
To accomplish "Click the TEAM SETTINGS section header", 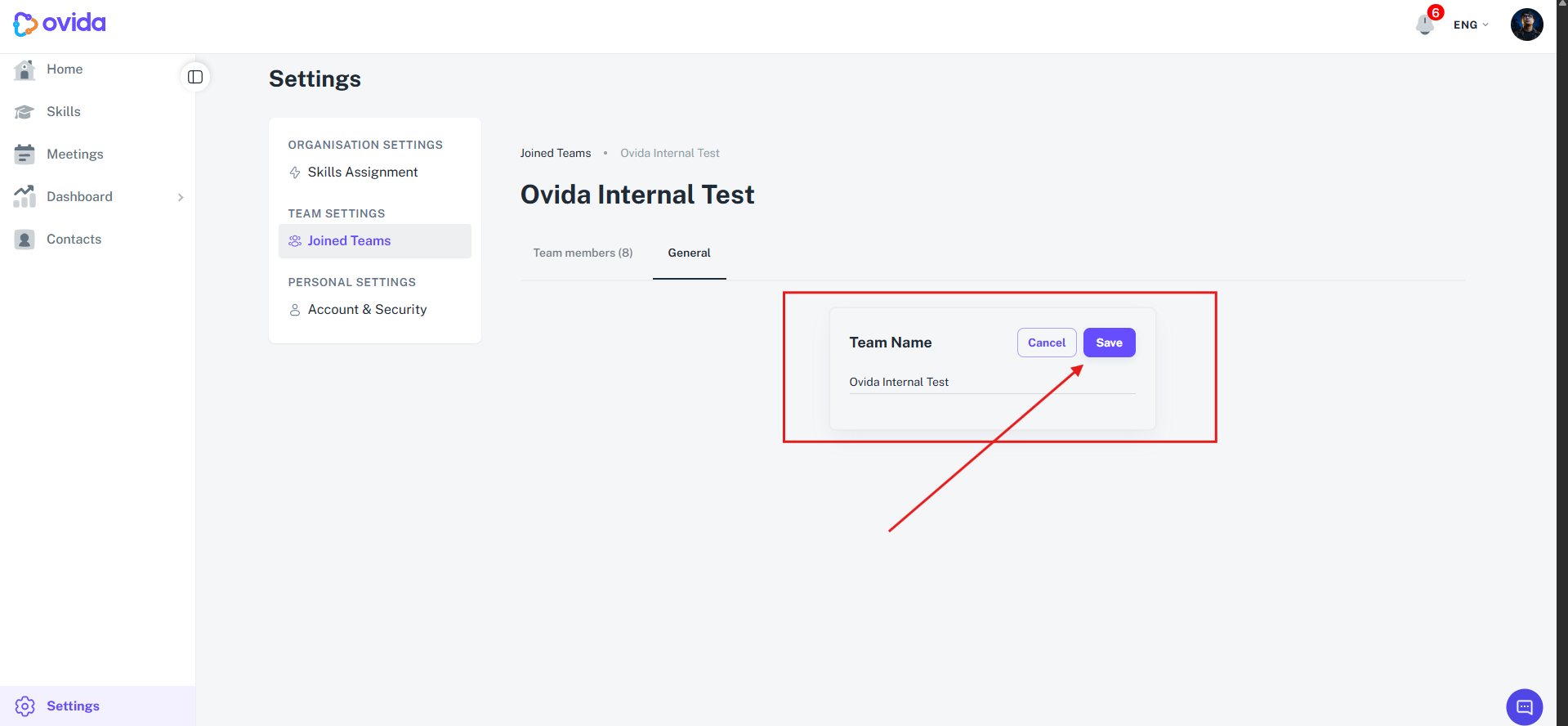I will pos(337,213).
